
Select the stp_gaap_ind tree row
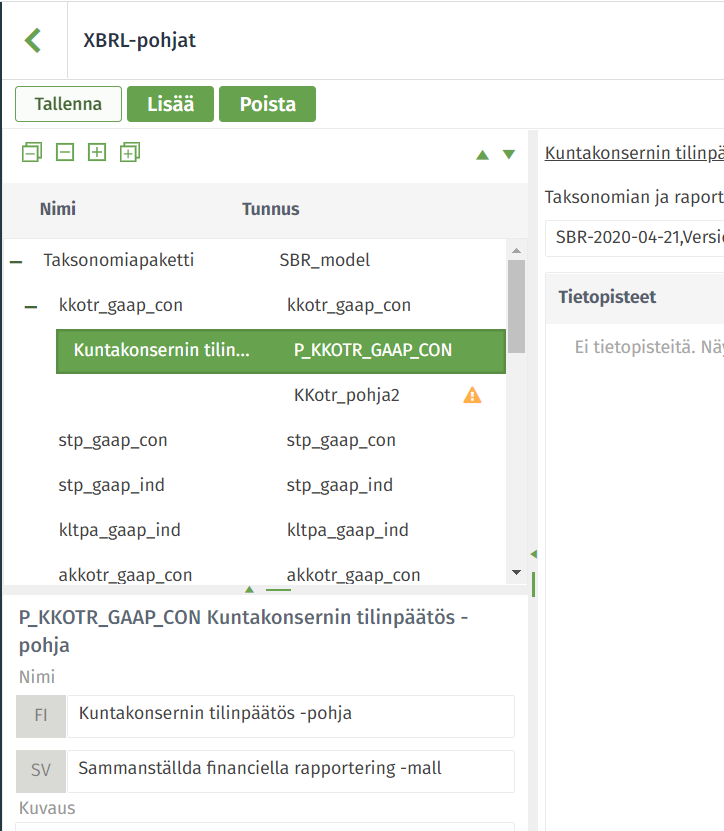[255, 485]
